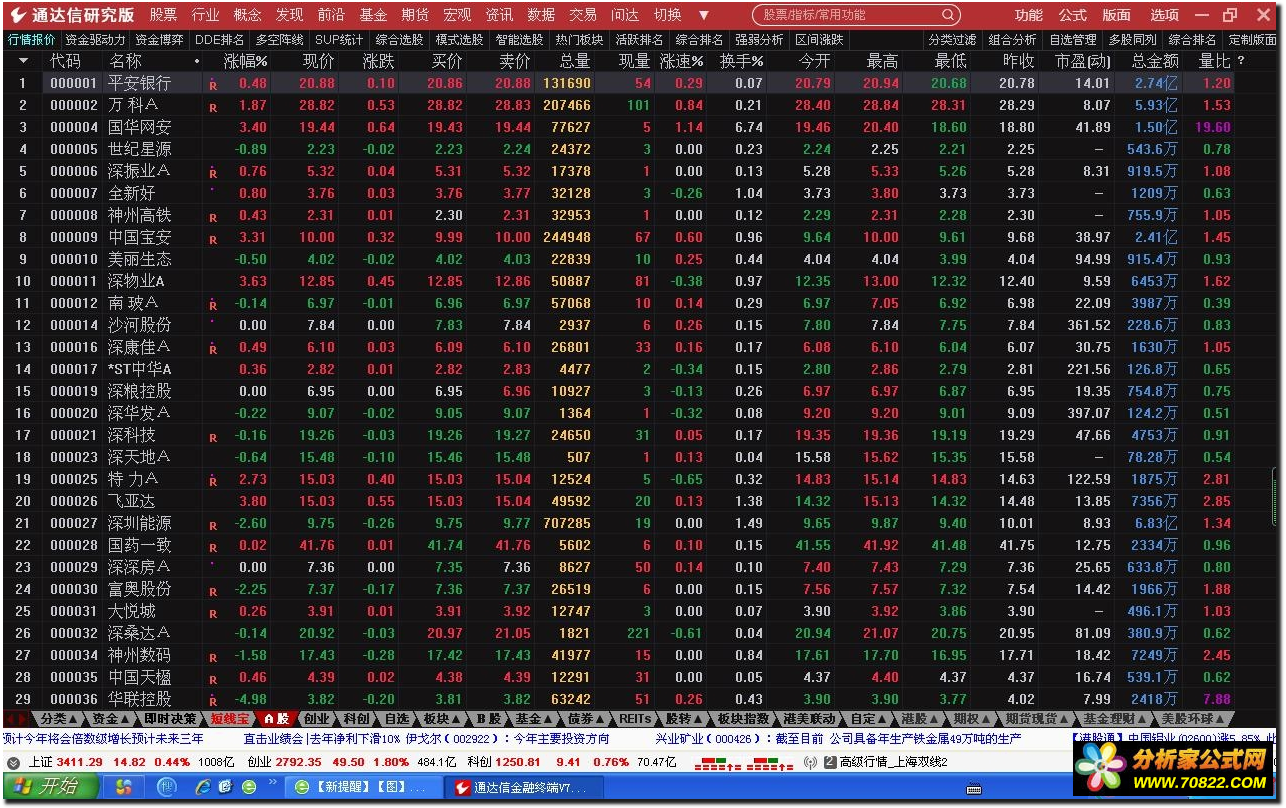
Task: Select the stock row *ST中华A
Action: (618, 370)
